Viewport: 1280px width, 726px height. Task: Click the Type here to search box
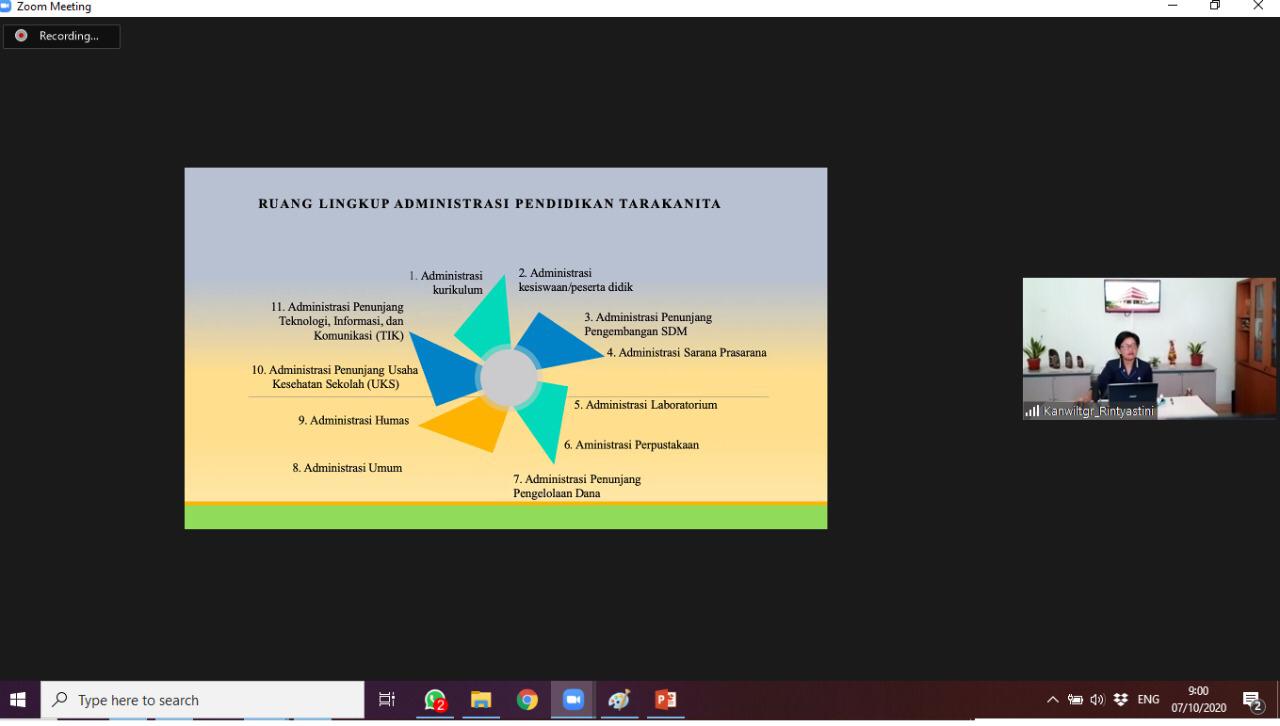pos(203,700)
